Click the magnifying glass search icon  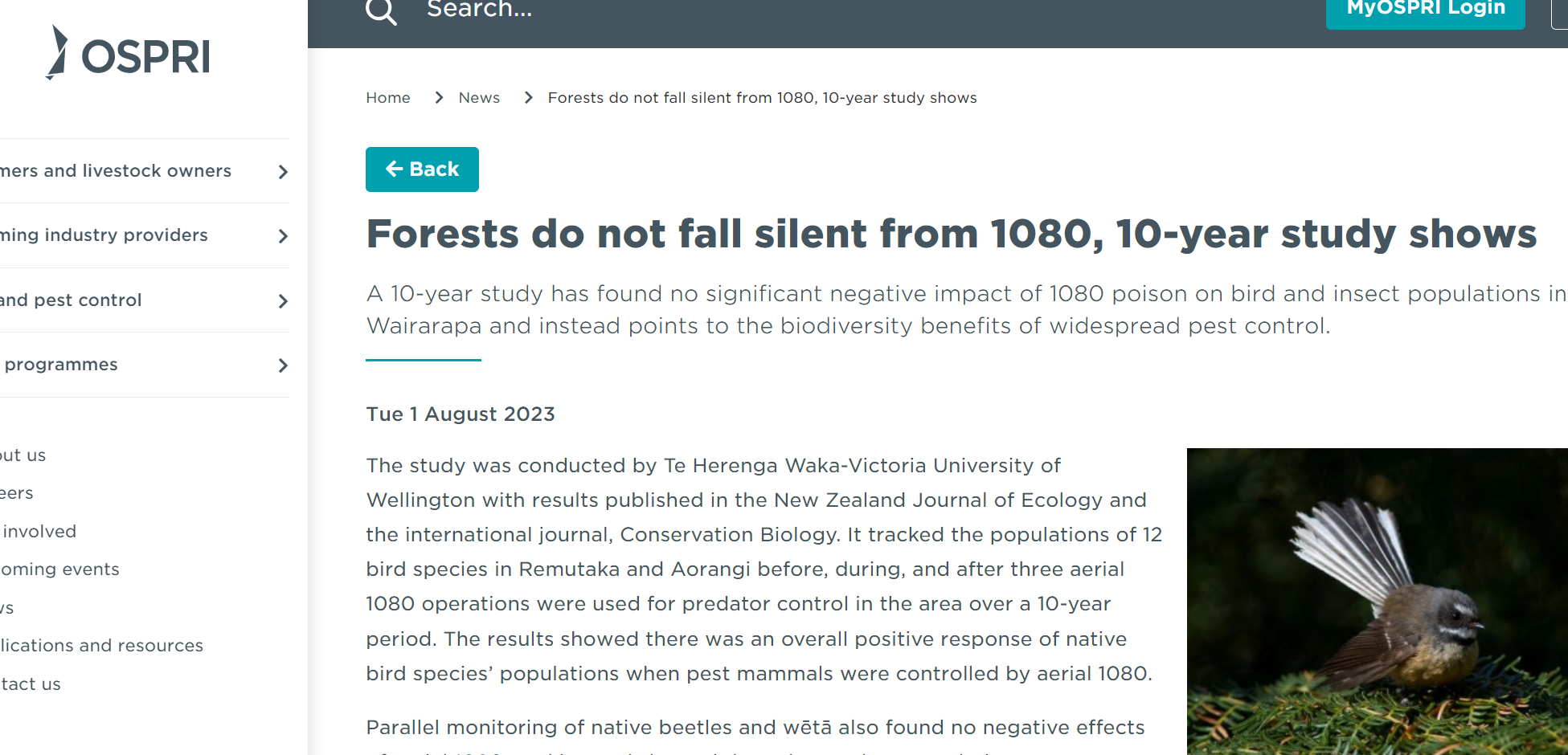coord(381,10)
